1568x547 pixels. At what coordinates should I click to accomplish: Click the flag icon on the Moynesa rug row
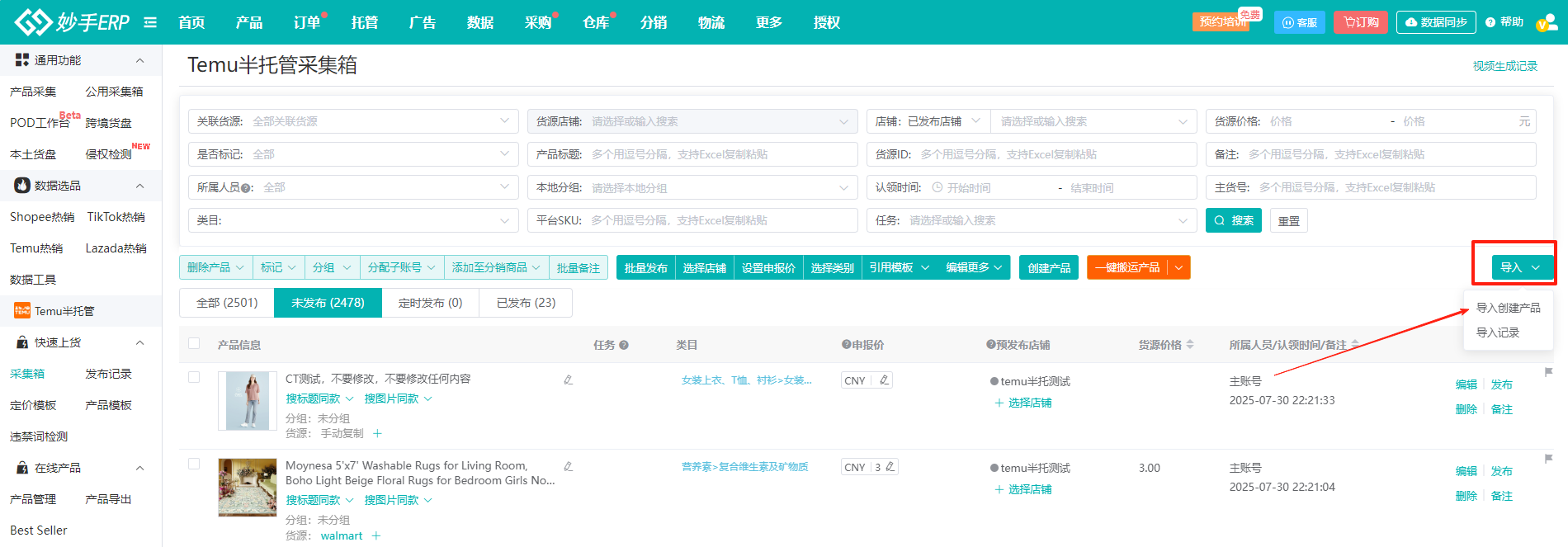(x=1548, y=459)
